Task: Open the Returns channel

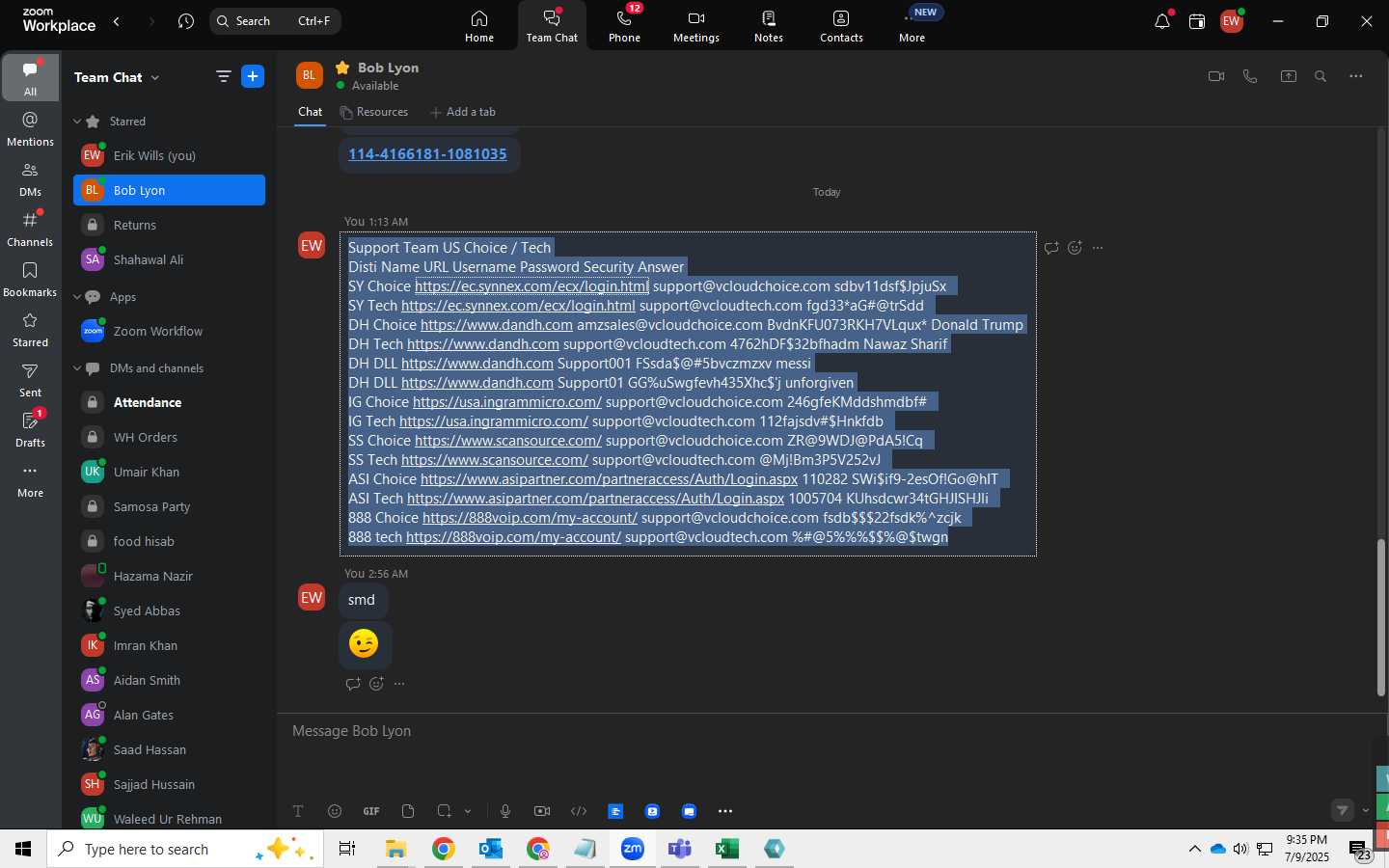Action: tap(169, 225)
